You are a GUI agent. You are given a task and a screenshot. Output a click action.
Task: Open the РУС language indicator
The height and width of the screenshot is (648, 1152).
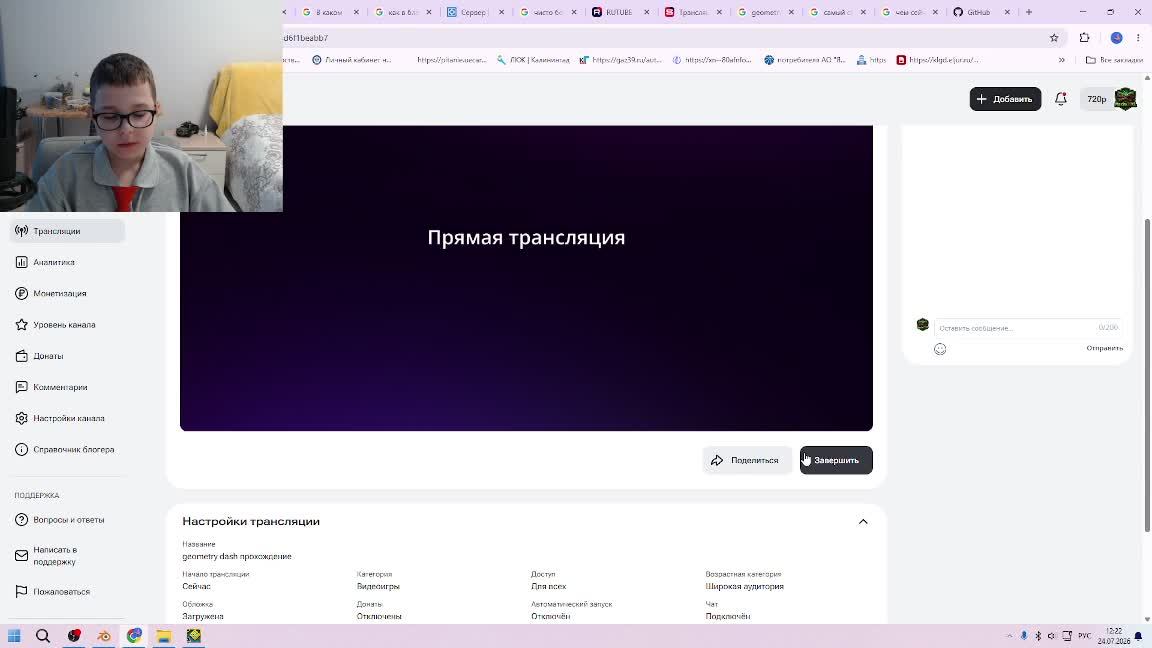click(x=1084, y=636)
